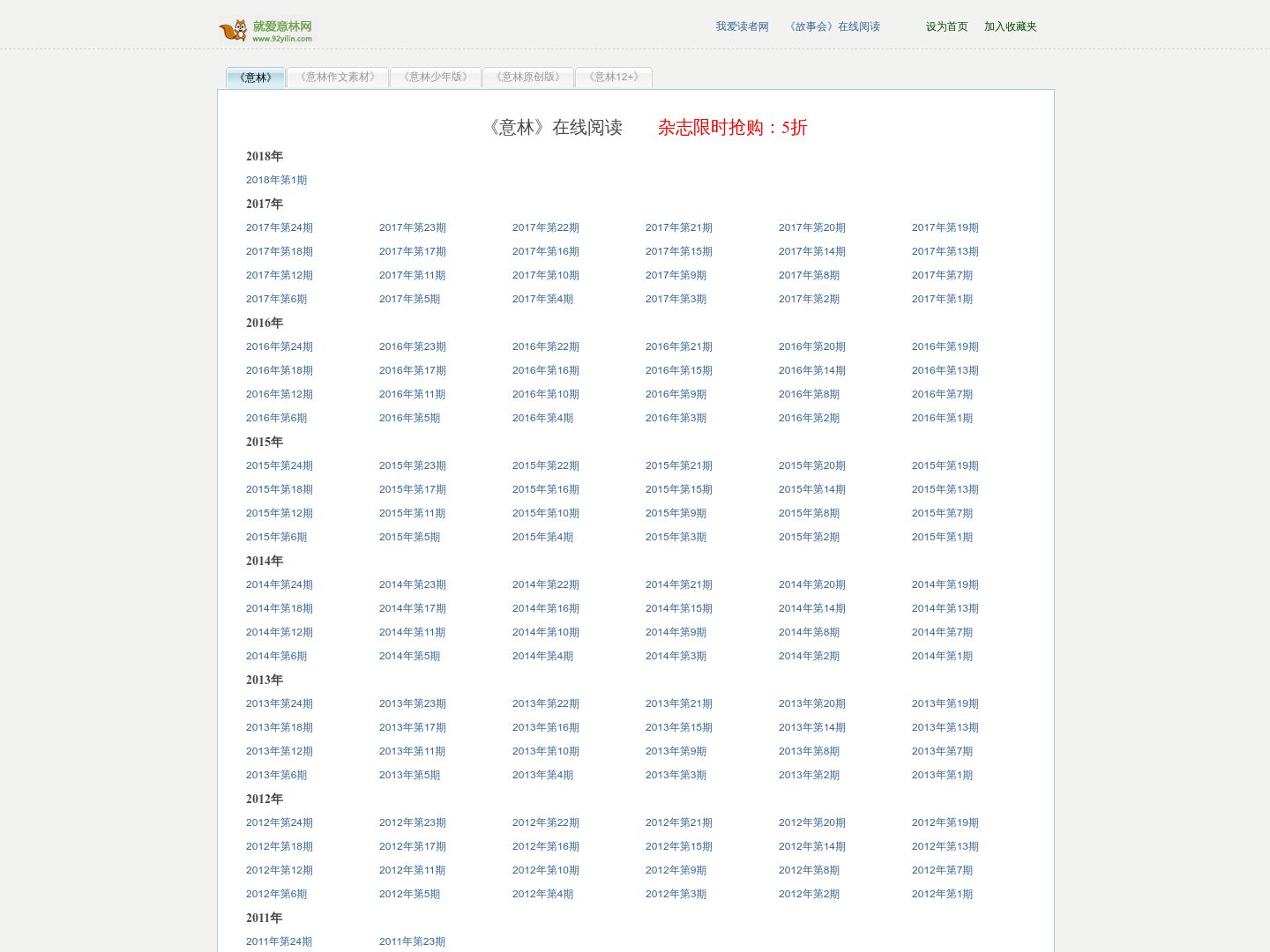The image size is (1270, 952).
Task: Click 加入收藏夹 in the header
Action: pyautogui.click(x=1010, y=26)
